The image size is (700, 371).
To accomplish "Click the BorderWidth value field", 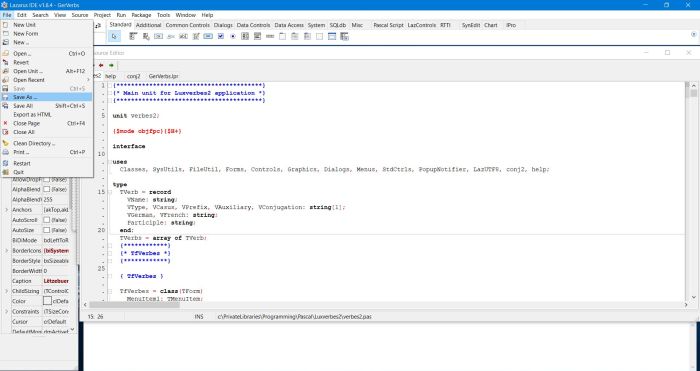I will [x=56, y=271].
